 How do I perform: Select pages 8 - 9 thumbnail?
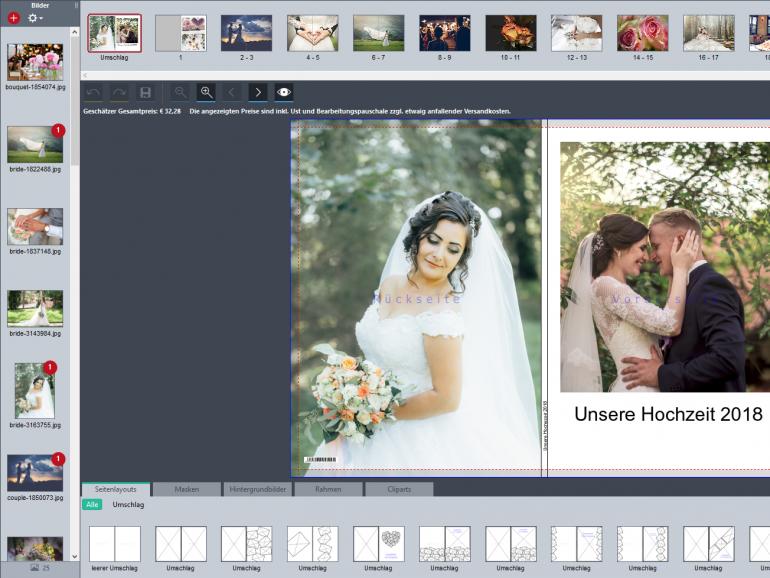tap(445, 33)
